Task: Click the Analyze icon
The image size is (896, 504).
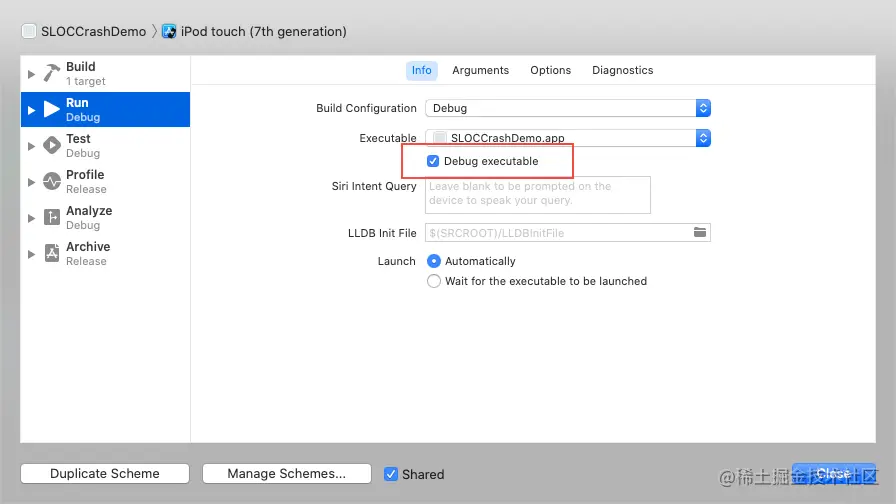Action: coord(52,217)
